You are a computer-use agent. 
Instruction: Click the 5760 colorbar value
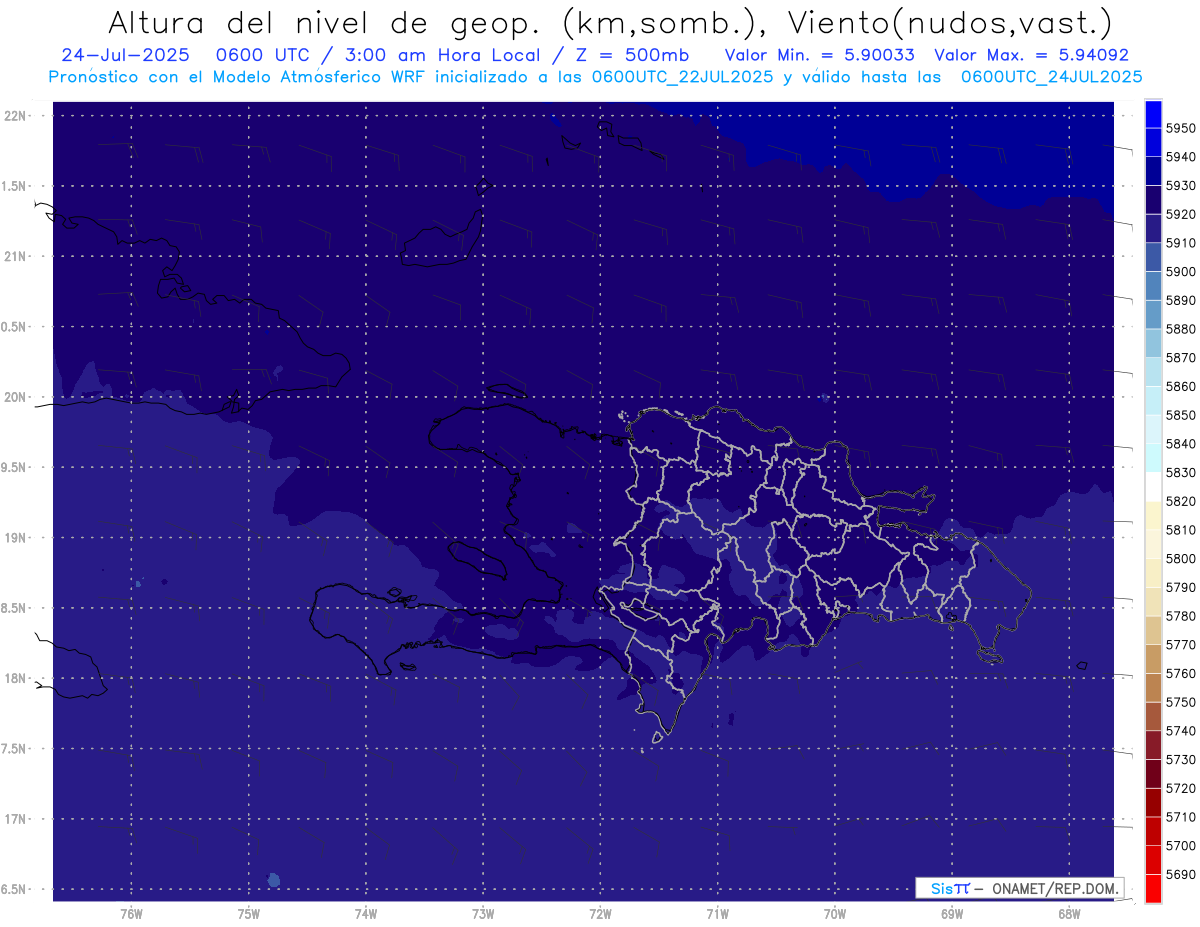[1181, 673]
